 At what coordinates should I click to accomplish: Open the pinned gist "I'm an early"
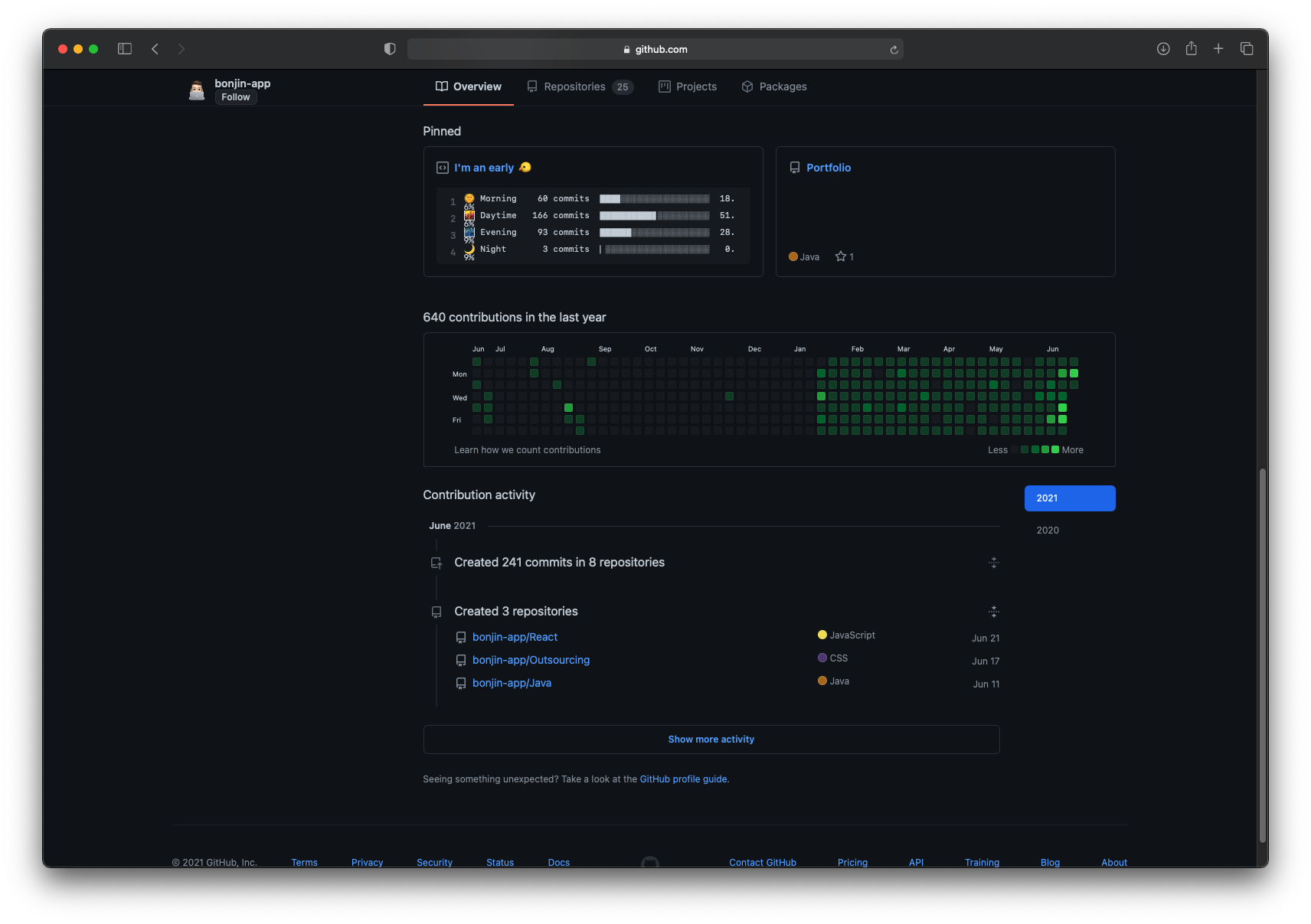[484, 168]
